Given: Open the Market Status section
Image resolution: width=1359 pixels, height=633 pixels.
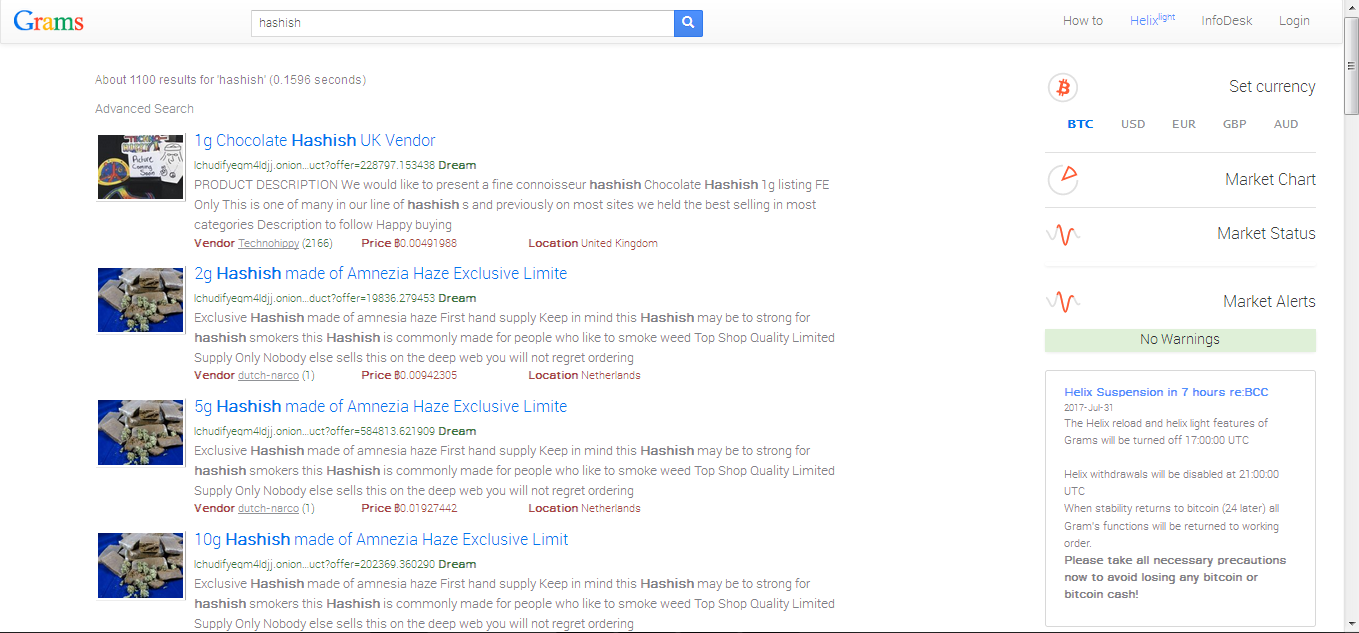Looking at the screenshot, I should pos(1266,234).
